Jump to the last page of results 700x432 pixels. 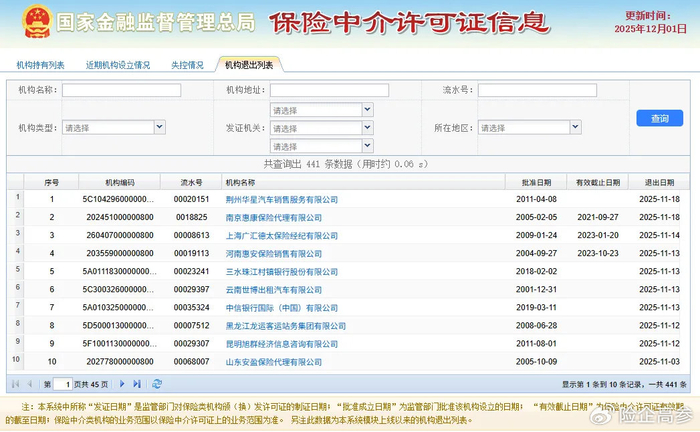137,383
